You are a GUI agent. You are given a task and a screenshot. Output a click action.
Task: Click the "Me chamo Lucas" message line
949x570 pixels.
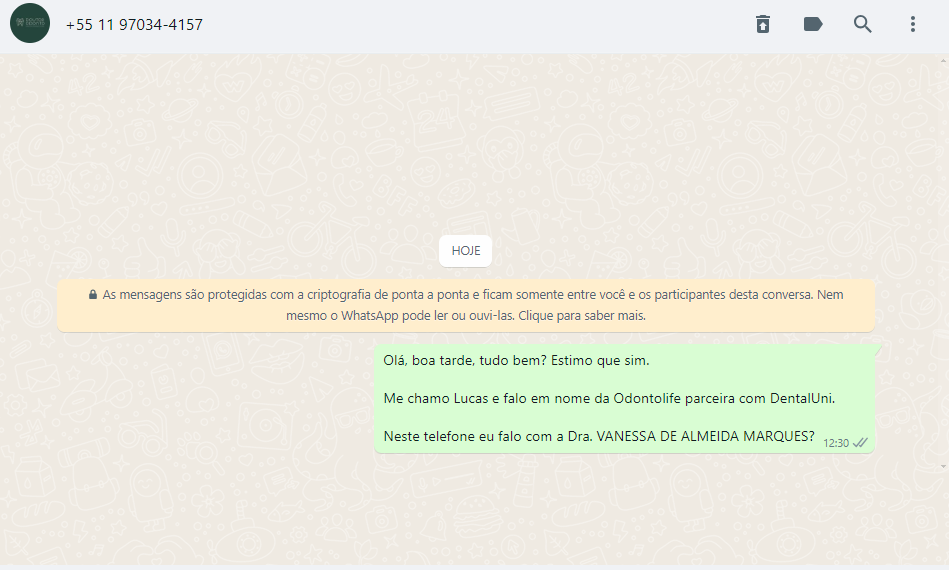point(609,399)
